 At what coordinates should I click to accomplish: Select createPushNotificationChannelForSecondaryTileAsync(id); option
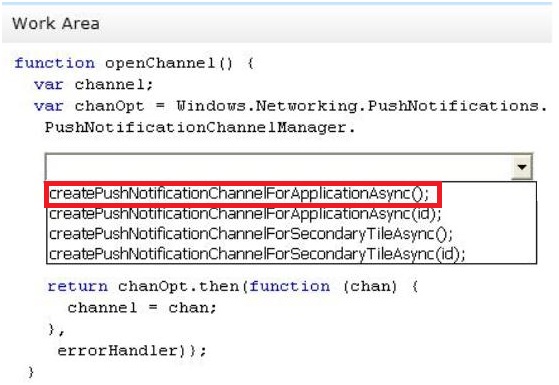click(257, 254)
